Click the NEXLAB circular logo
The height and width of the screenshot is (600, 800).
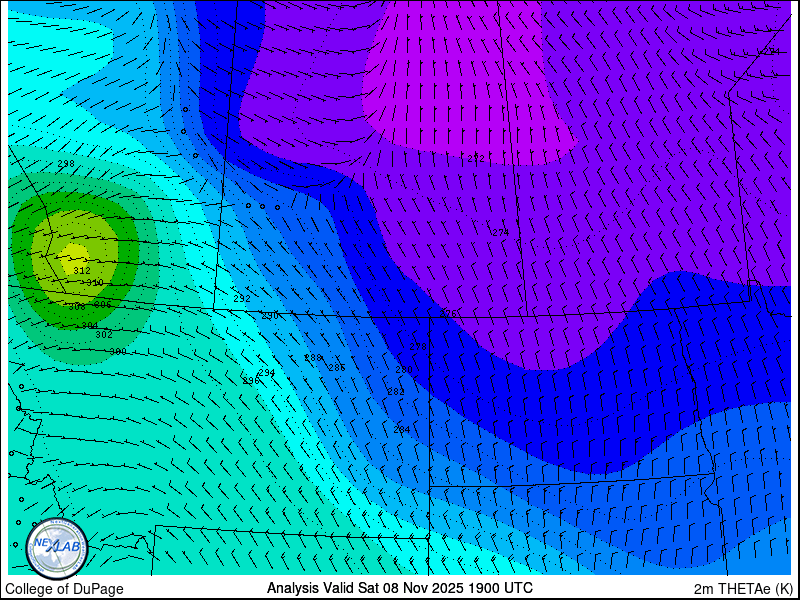point(57,549)
